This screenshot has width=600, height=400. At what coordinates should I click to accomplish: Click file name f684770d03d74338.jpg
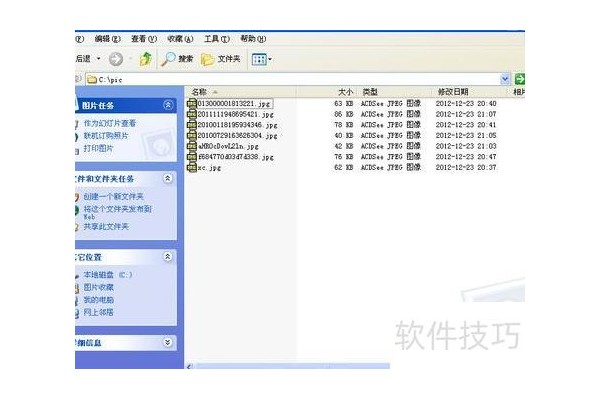[x=236, y=157]
